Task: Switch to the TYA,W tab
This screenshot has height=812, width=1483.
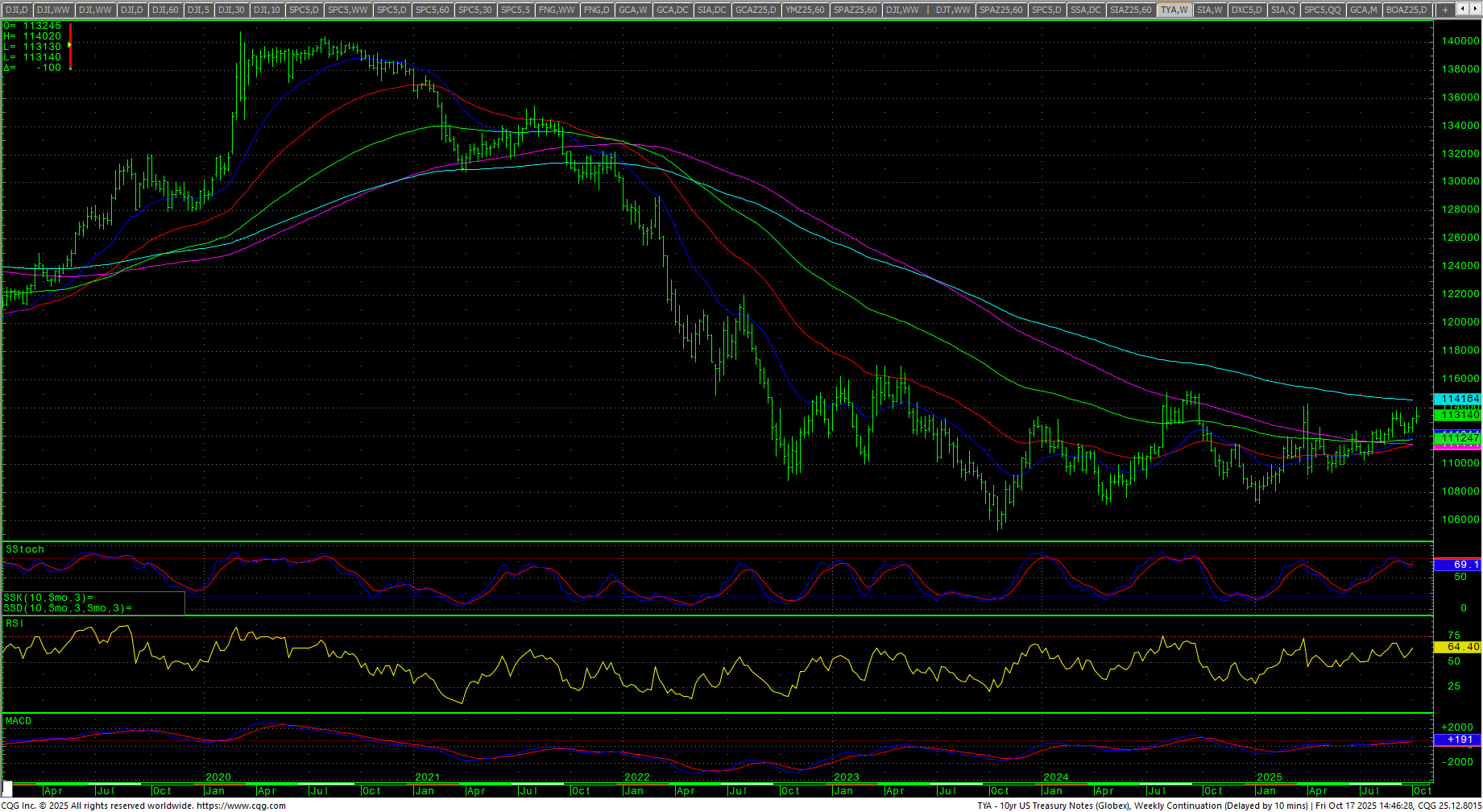Action: point(1174,10)
